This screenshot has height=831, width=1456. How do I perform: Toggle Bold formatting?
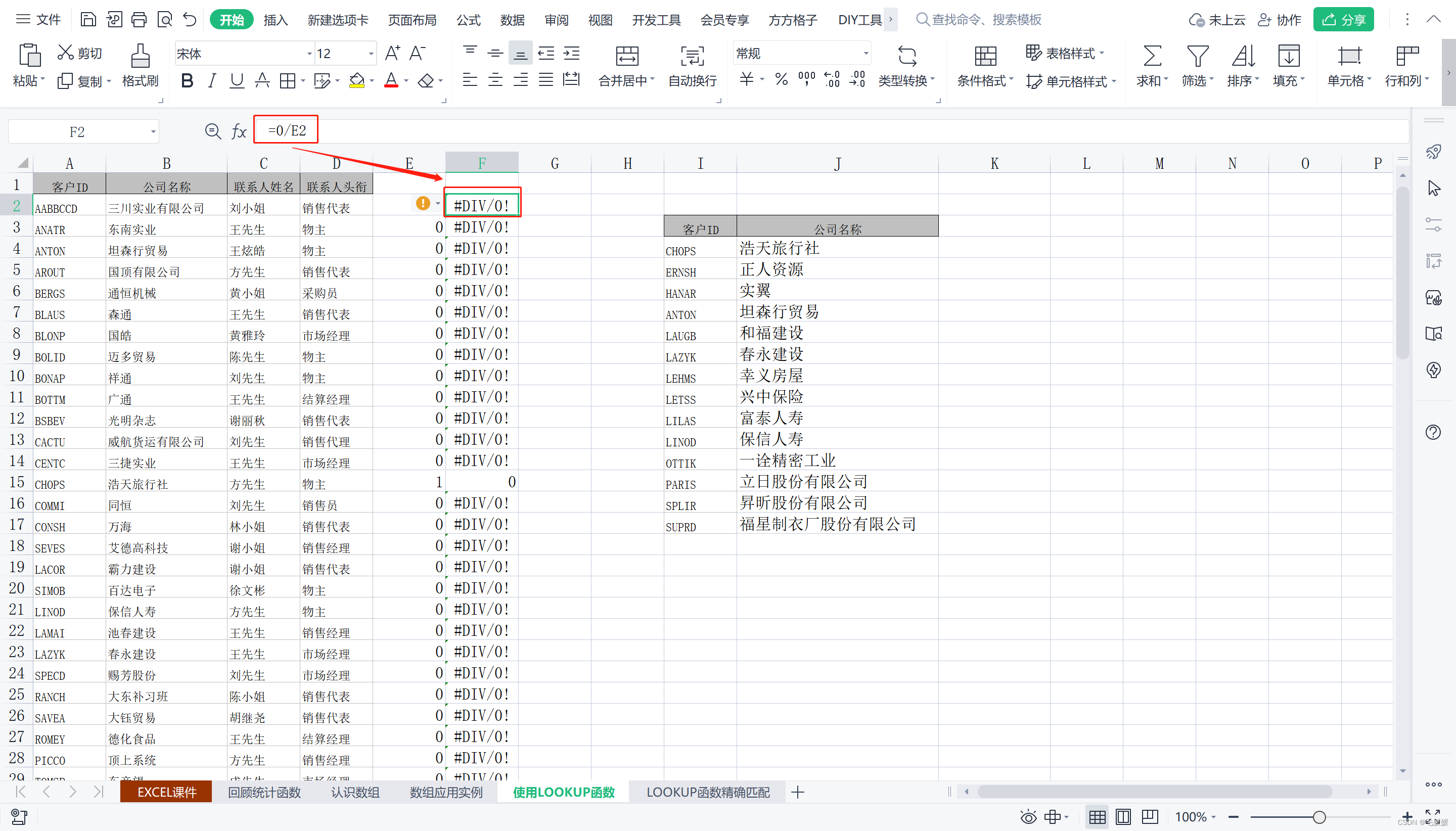click(x=187, y=81)
